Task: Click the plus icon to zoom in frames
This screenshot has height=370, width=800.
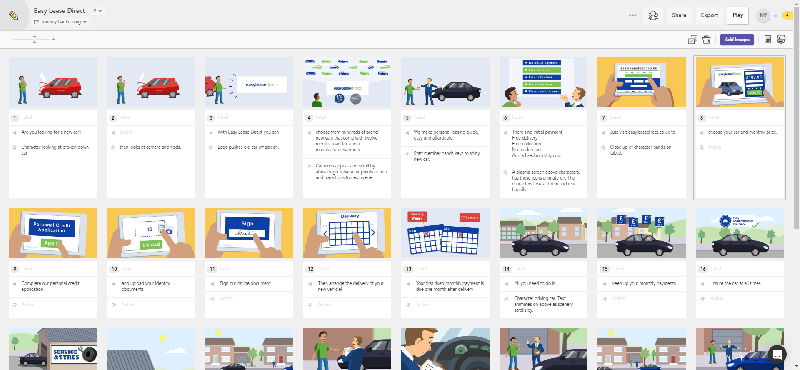Action: 54,39
